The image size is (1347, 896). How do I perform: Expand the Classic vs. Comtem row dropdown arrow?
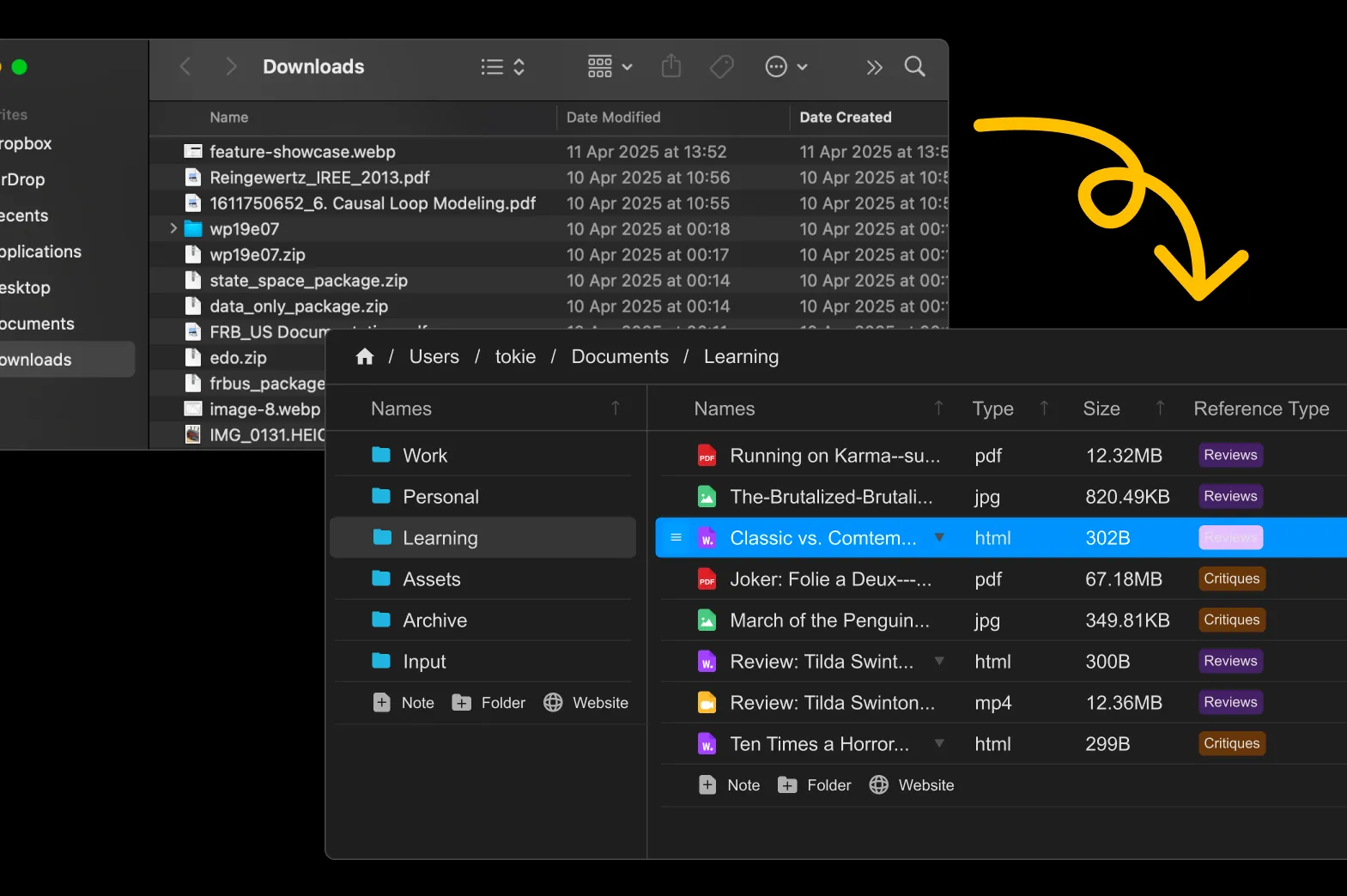tap(939, 538)
